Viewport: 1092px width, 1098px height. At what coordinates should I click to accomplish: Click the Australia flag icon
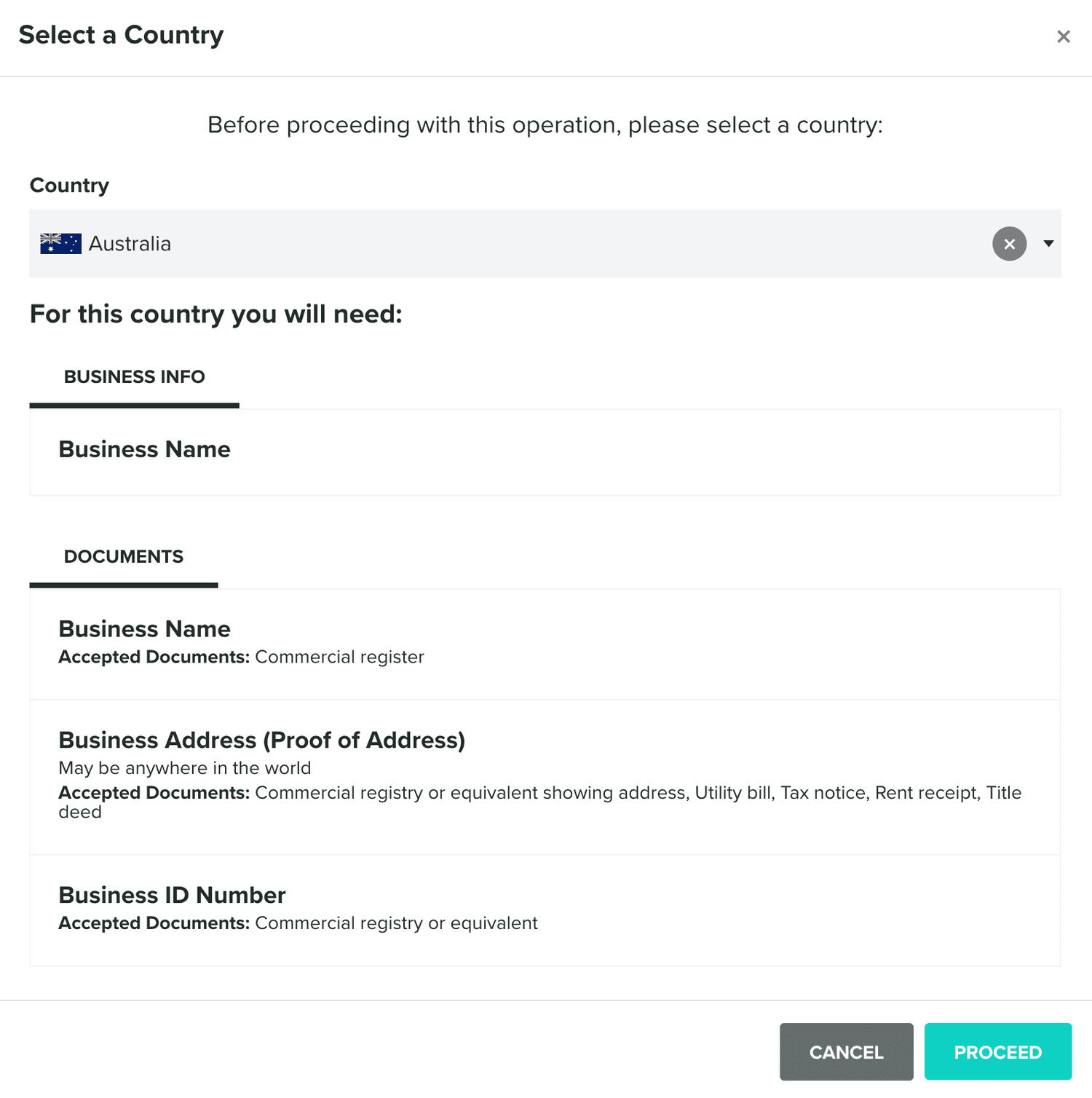[60, 244]
